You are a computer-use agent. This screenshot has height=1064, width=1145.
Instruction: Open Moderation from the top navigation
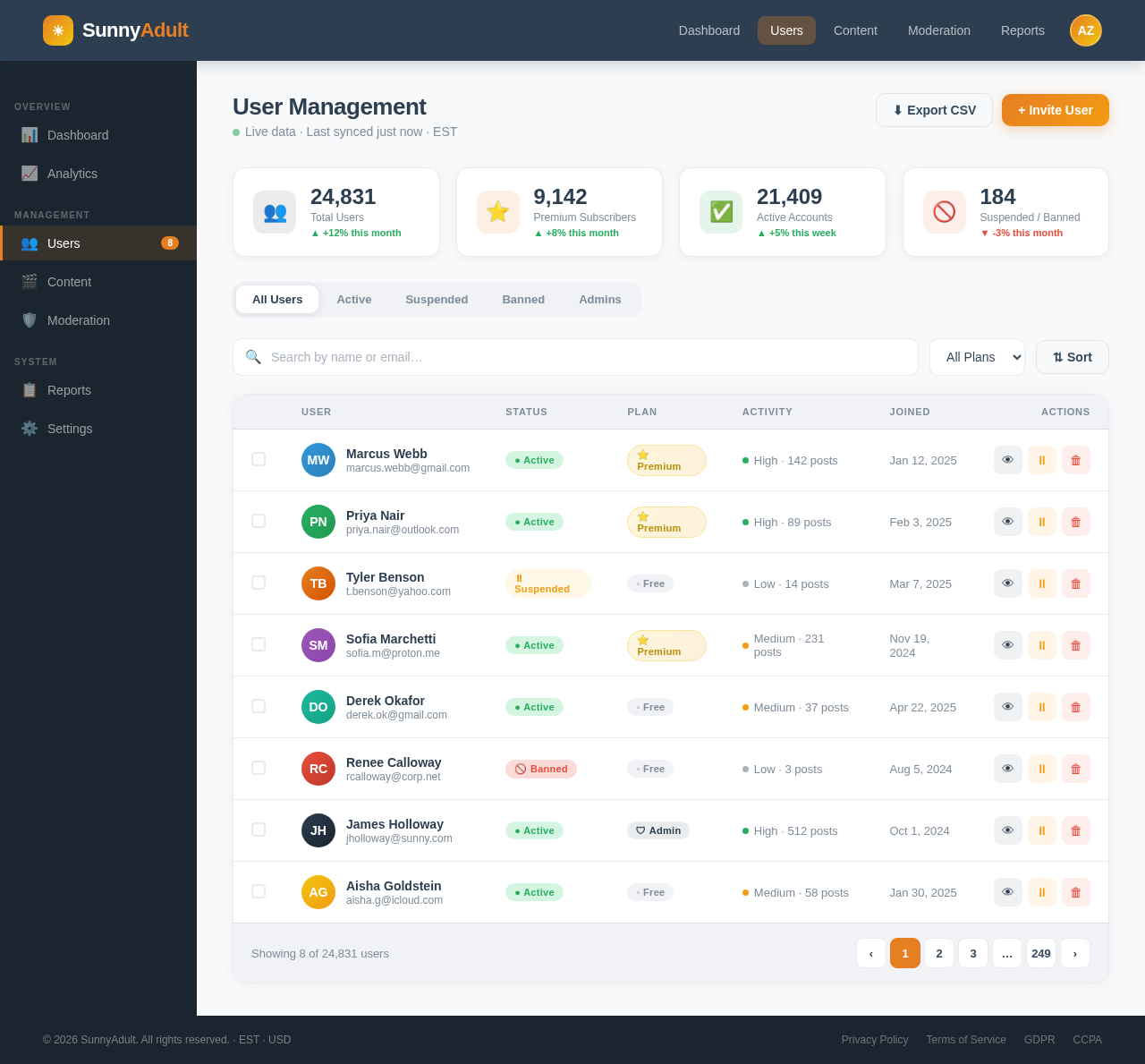(938, 30)
